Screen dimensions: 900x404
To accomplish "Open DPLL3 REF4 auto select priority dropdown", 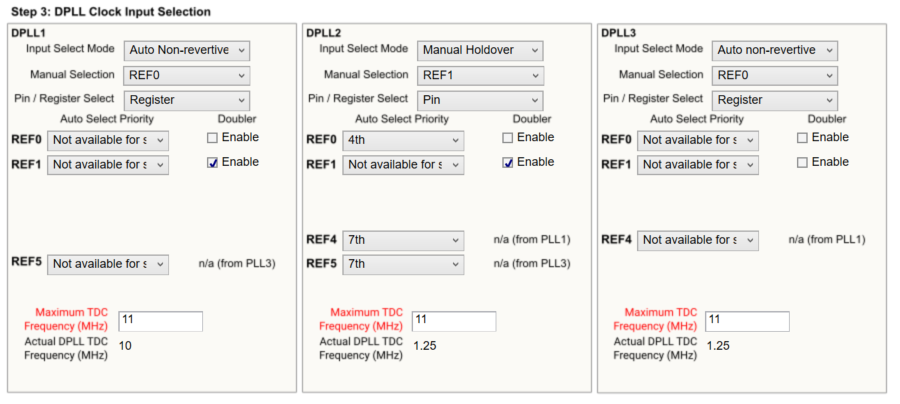I will pyautogui.click(x=698, y=240).
